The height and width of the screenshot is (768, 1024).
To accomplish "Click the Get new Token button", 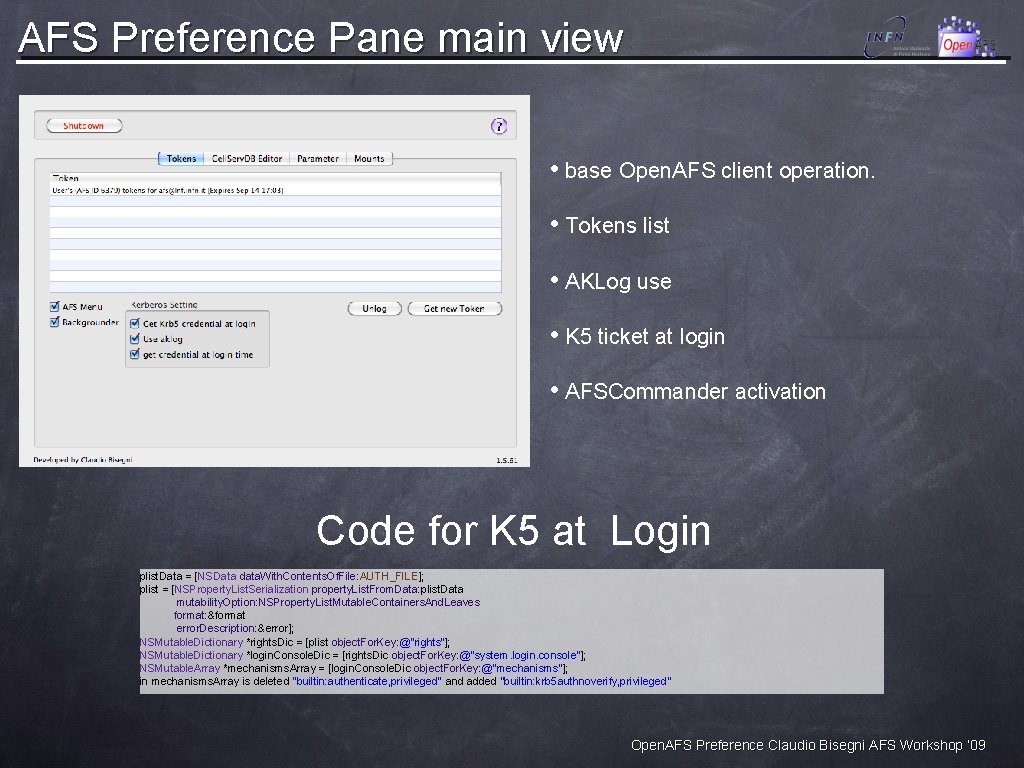I will point(455,309).
